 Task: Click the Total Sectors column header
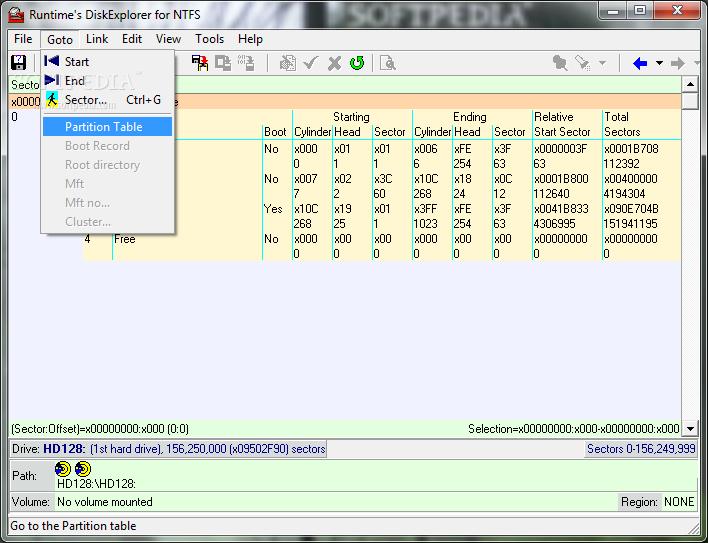(622, 124)
